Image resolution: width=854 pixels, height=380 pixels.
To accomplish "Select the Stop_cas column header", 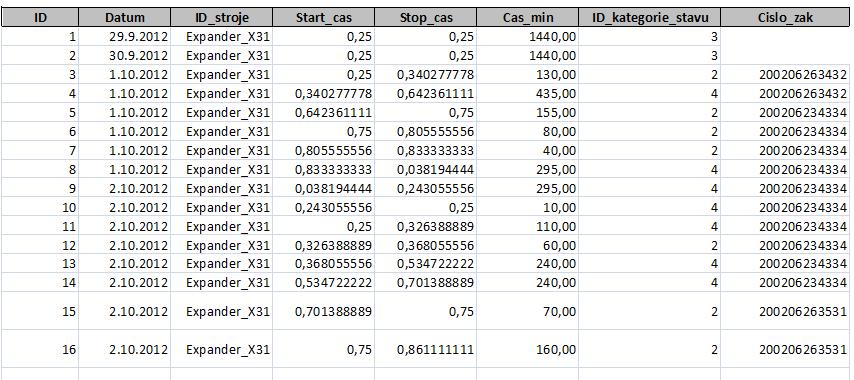I will coord(425,17).
